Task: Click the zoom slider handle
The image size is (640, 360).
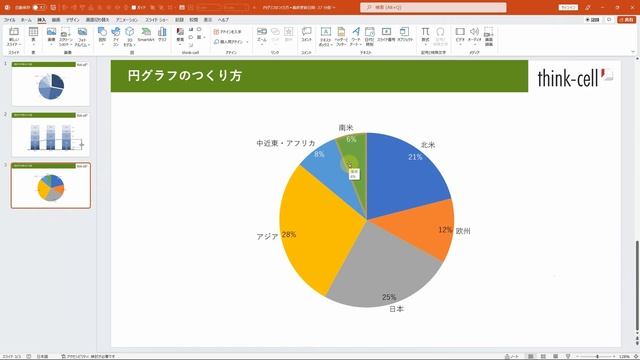Action: 597,356
